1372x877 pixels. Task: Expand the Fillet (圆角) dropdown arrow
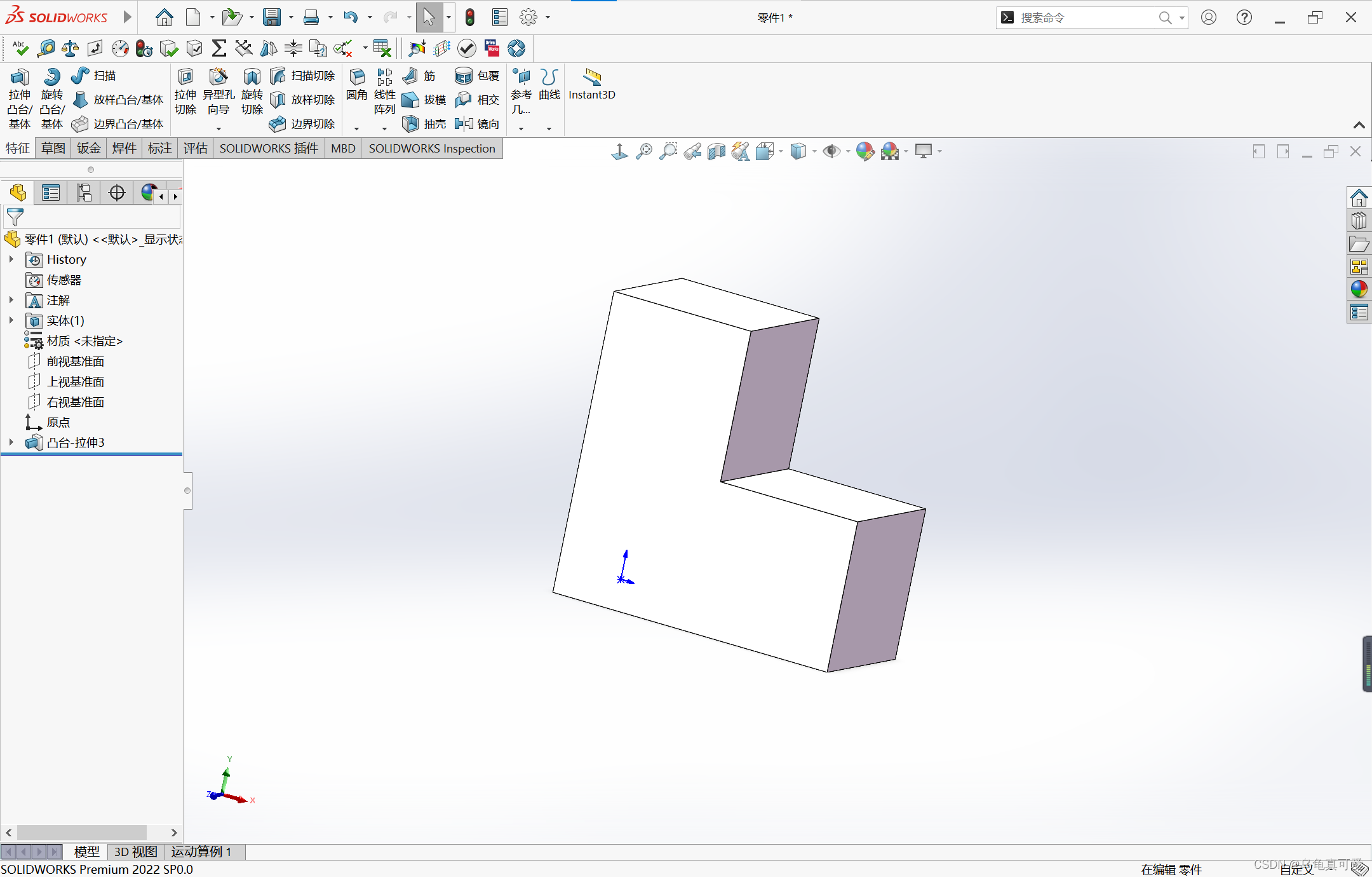357,128
